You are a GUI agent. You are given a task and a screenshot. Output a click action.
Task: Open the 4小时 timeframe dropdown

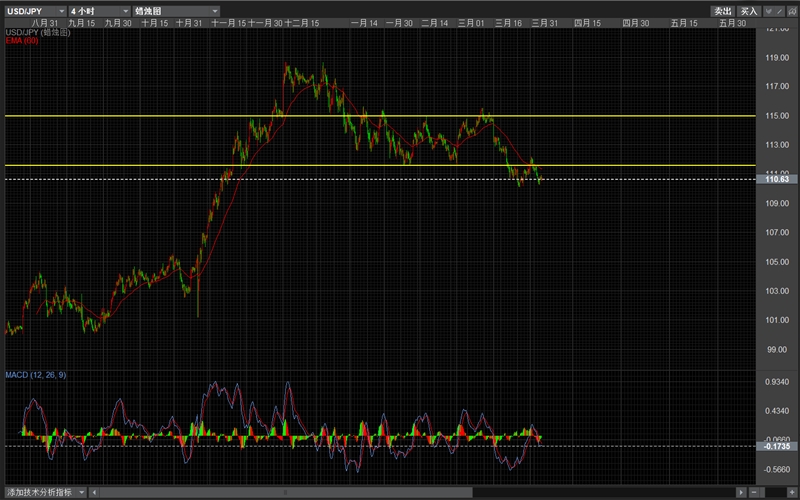pos(99,11)
